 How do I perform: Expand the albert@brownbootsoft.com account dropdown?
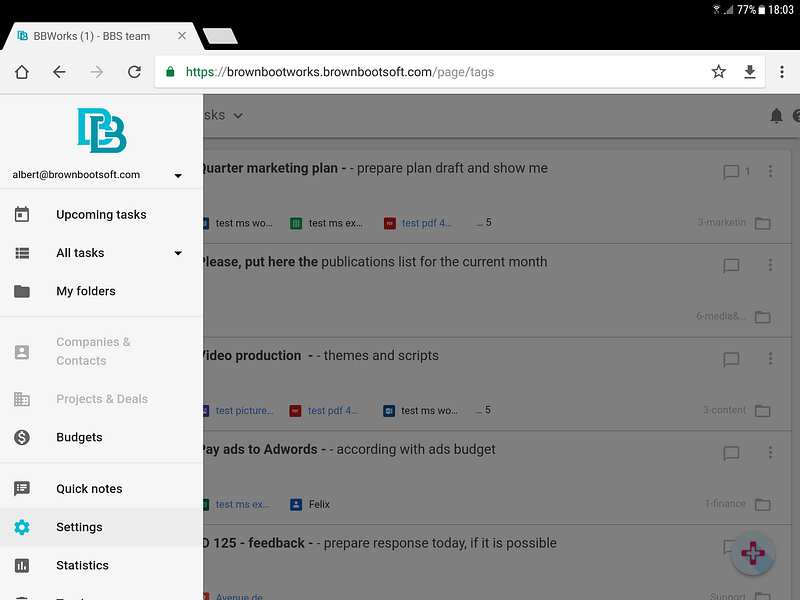click(178, 176)
